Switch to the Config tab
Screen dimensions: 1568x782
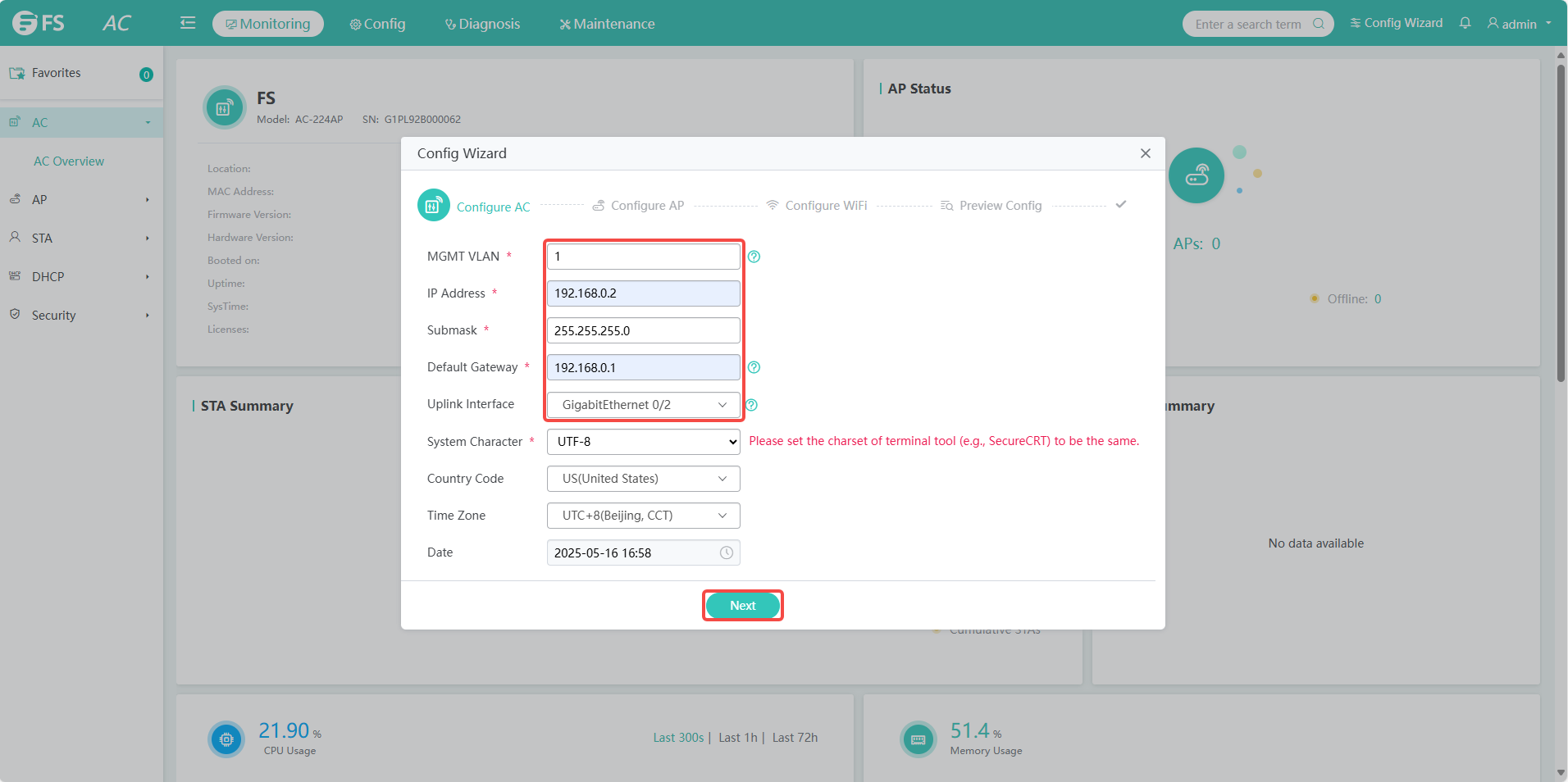[x=377, y=24]
